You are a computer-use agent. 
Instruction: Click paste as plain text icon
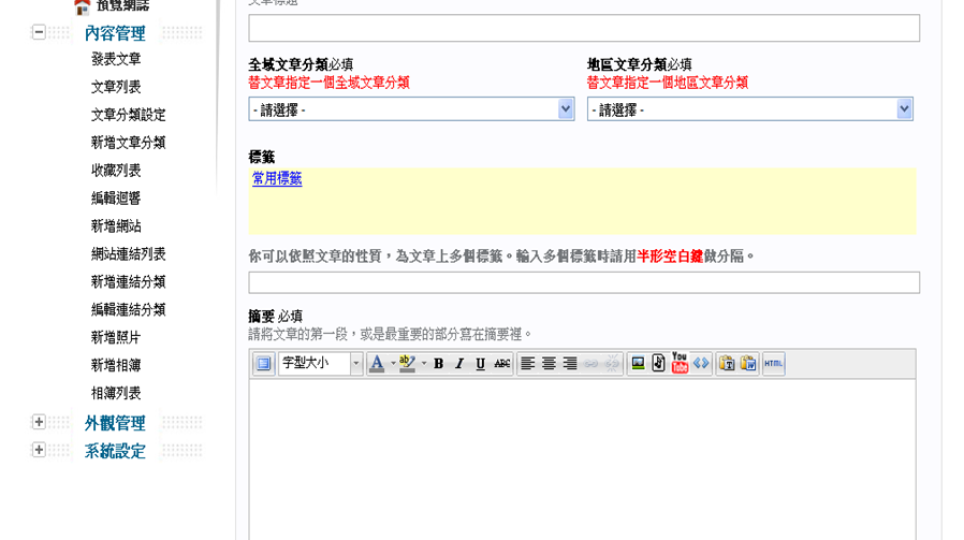click(727, 364)
